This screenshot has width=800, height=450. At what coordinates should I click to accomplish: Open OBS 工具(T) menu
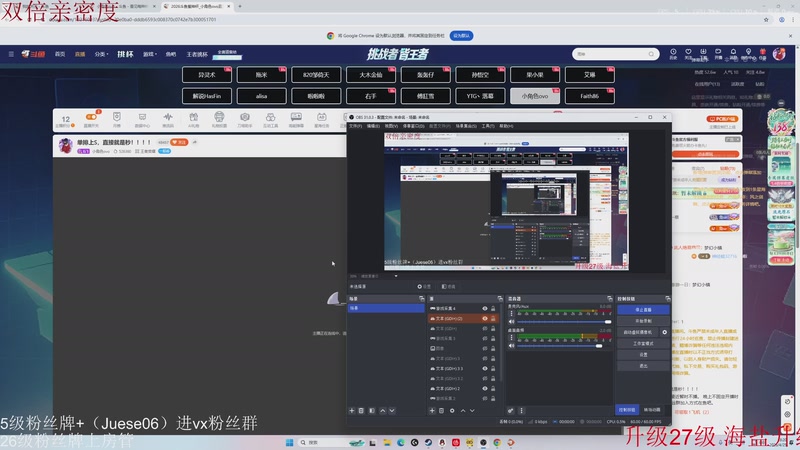click(488, 126)
